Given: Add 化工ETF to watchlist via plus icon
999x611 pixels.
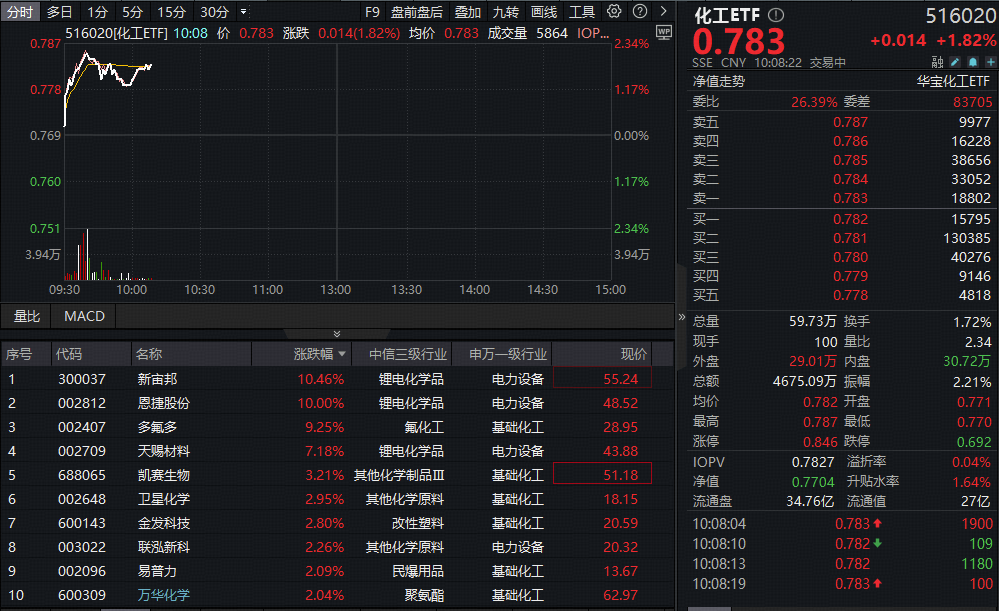Looking at the screenshot, I should tap(991, 62).
